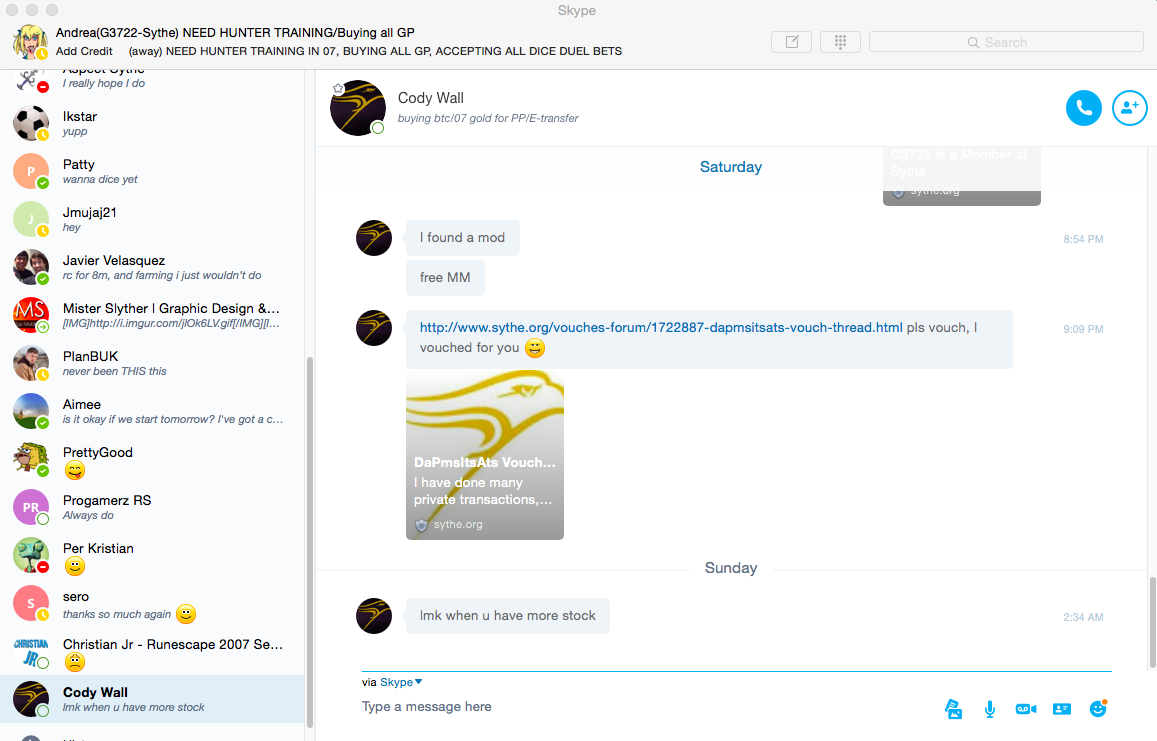
Task: Click the 2:34 AM timestamp
Action: click(x=1083, y=617)
